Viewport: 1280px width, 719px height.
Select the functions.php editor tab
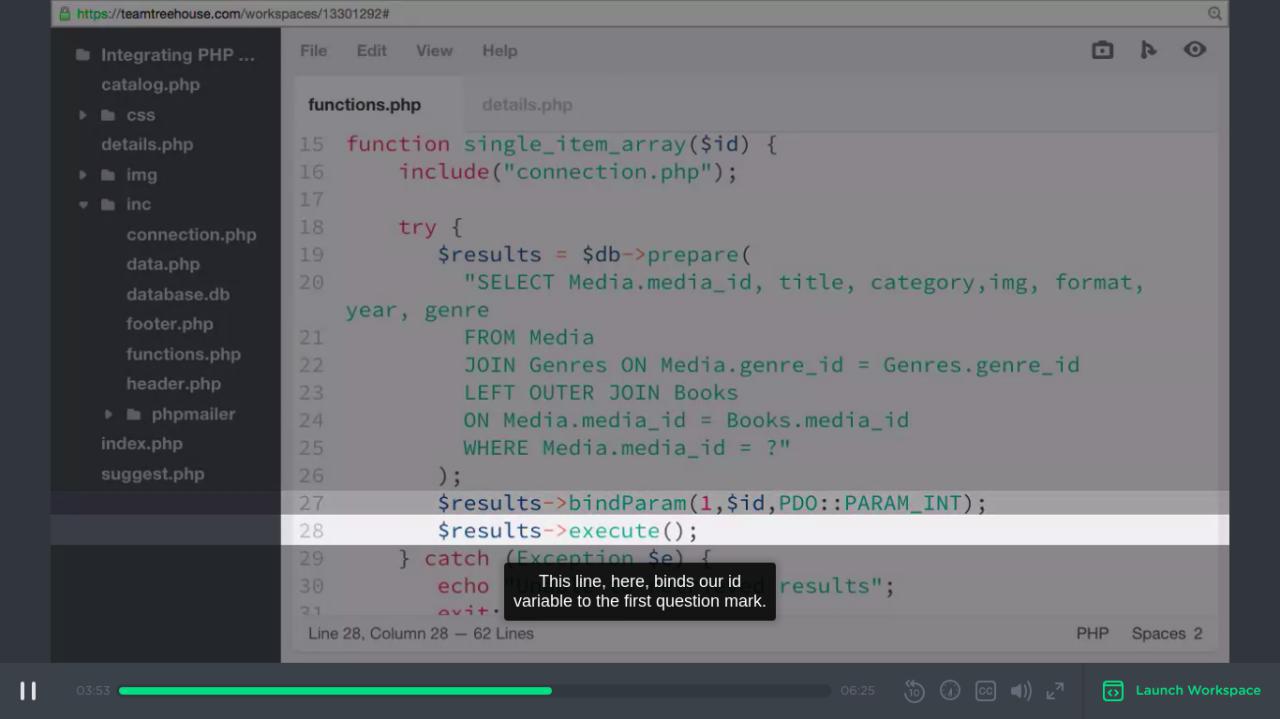[365, 105]
